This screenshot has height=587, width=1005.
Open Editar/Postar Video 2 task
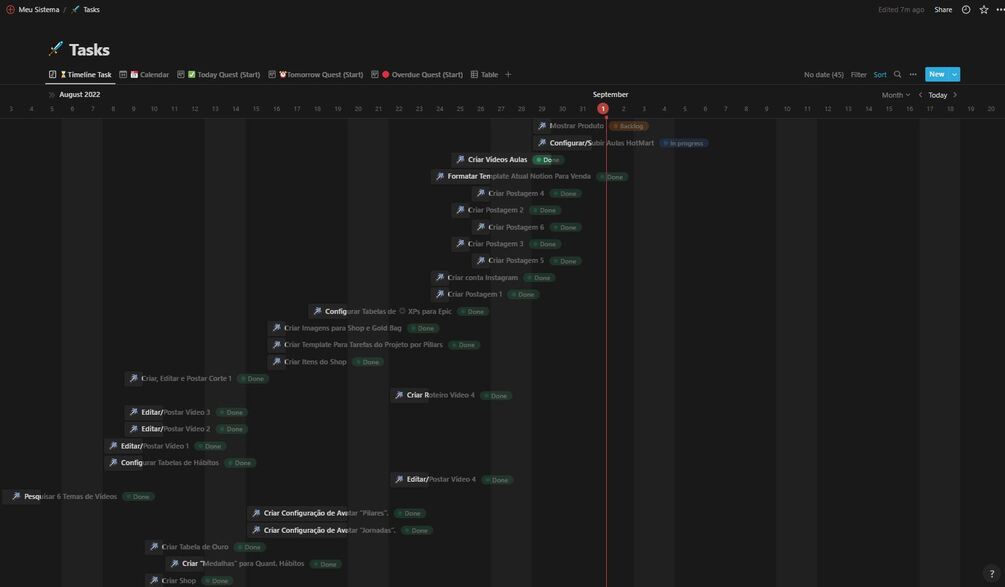point(176,429)
